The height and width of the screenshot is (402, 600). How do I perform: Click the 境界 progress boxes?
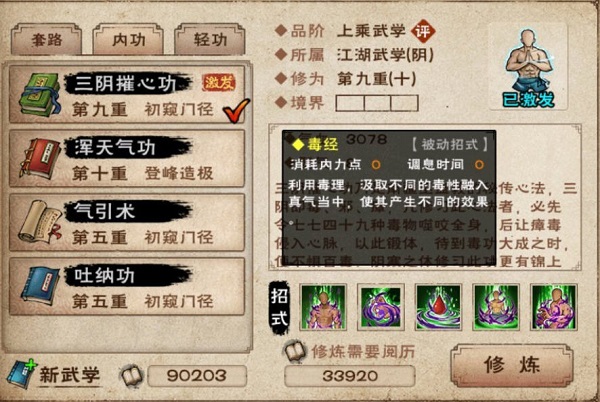point(377,103)
